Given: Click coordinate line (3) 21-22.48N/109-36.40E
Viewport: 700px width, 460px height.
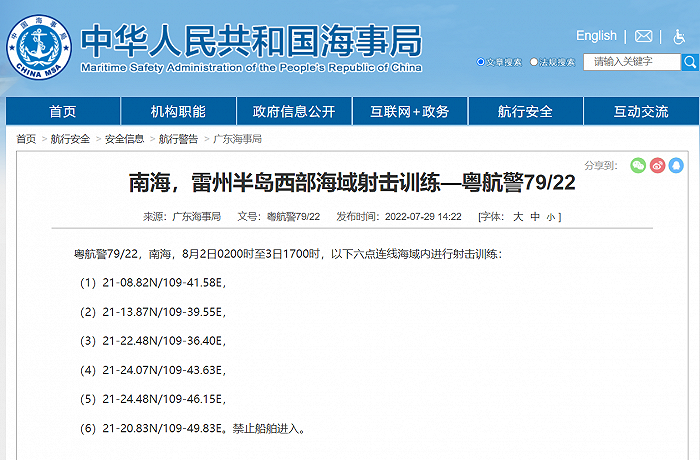Looking at the screenshot, I should click(153, 341).
